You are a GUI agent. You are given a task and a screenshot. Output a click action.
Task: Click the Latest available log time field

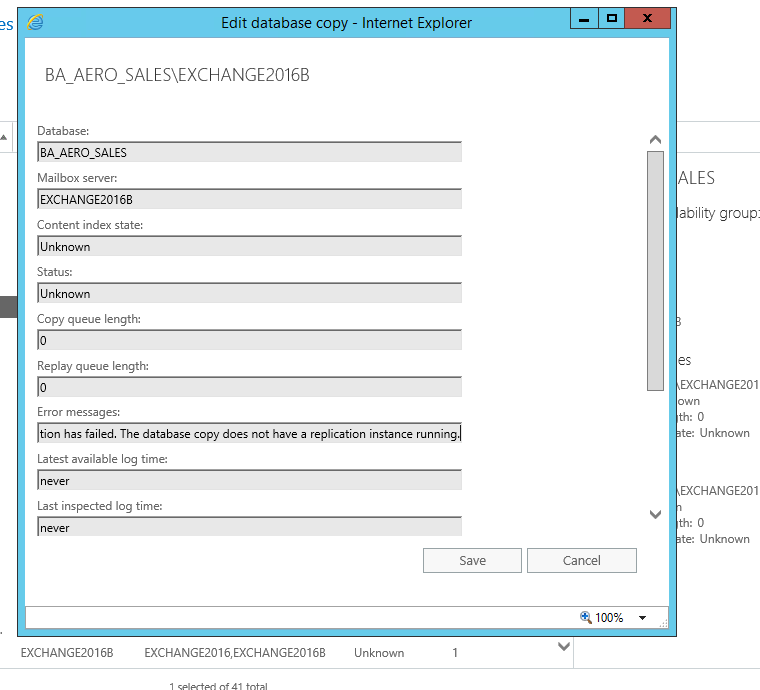pos(249,480)
